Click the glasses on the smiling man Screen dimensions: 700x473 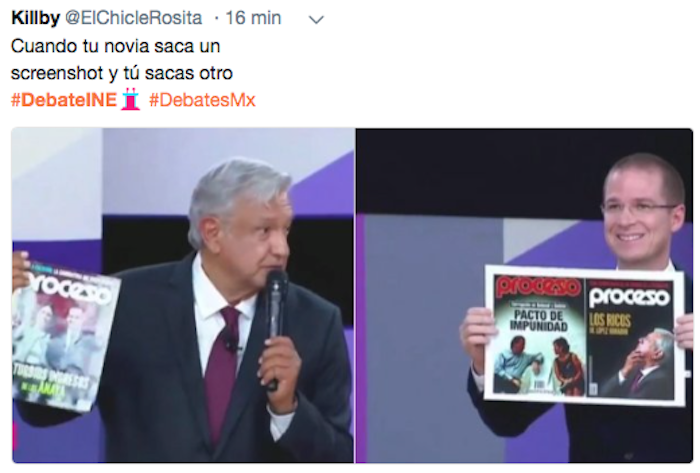tap(640, 208)
